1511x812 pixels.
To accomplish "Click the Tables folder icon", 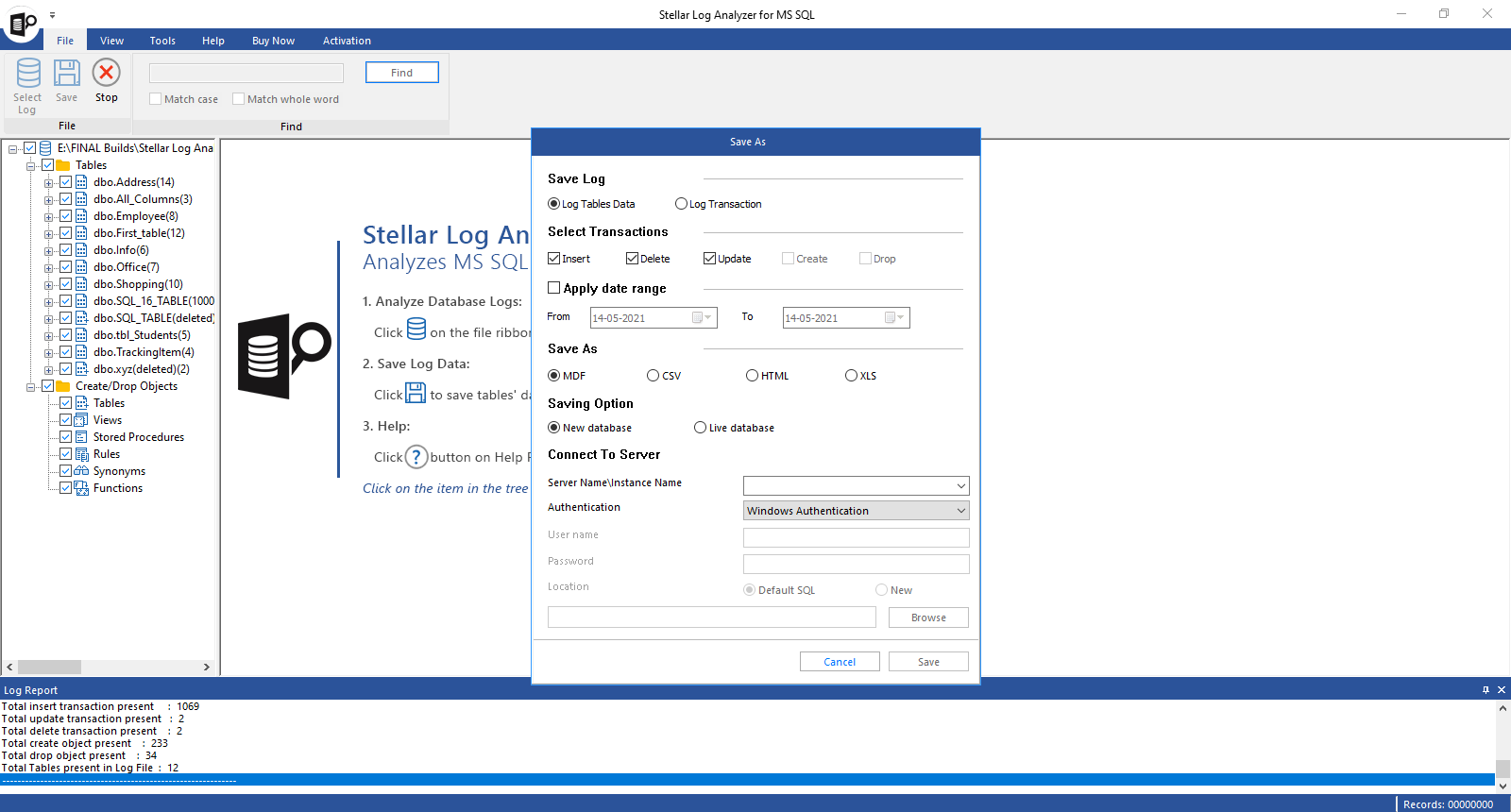I will coord(63,165).
